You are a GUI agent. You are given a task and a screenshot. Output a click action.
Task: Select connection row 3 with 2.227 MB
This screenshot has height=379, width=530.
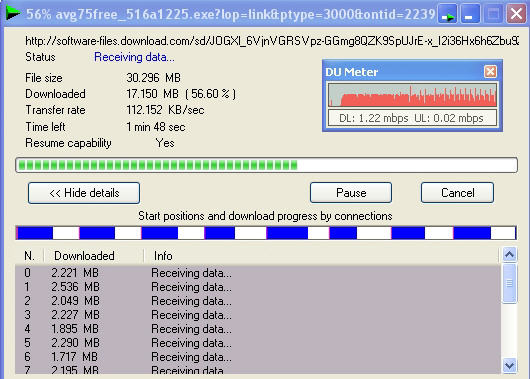tap(258, 315)
